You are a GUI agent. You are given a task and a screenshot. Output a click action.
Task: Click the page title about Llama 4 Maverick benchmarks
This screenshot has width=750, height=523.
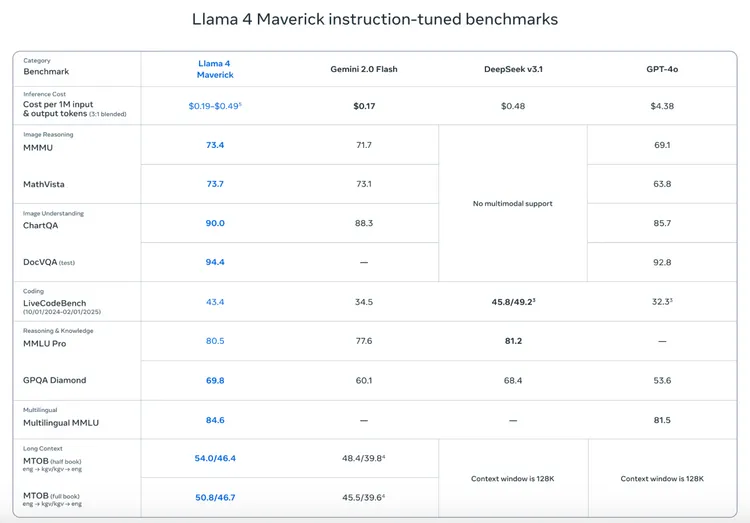(374, 19)
